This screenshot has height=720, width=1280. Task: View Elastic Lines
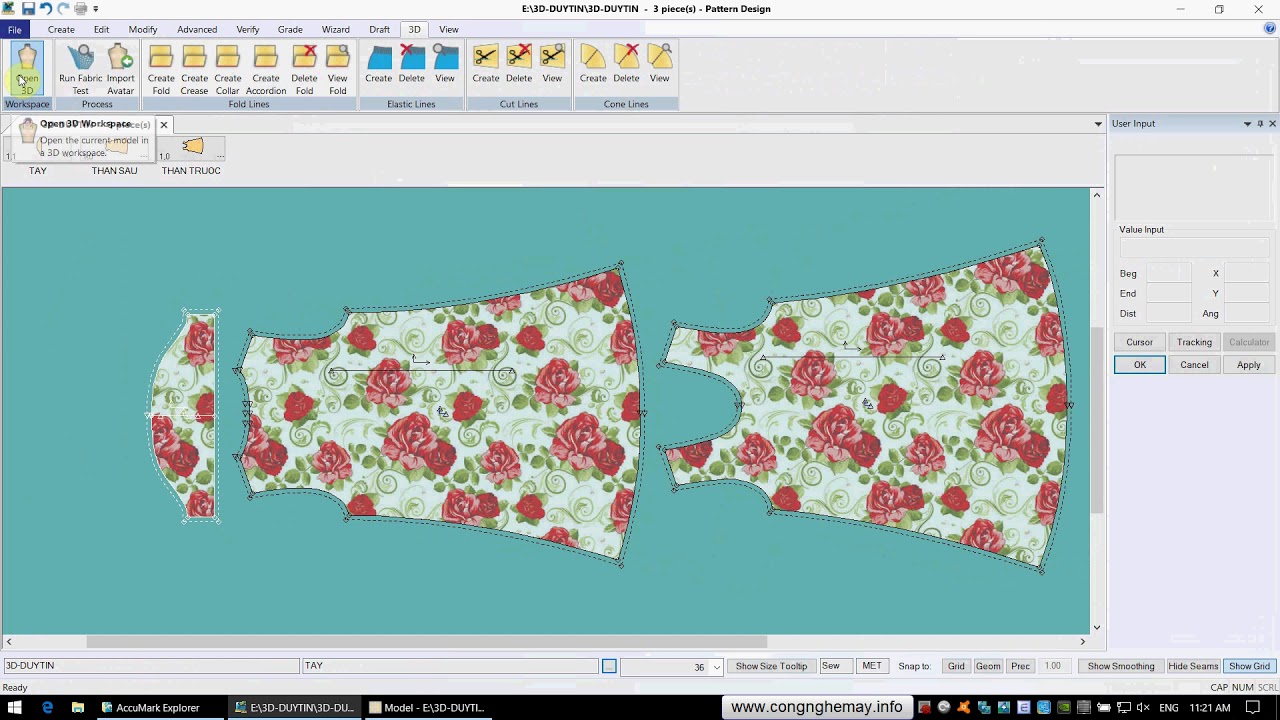point(445,64)
